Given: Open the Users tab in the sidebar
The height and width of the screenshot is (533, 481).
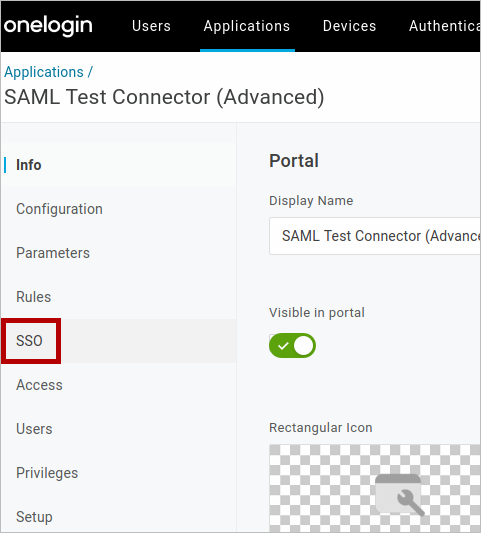Looking at the screenshot, I should 34,429.
